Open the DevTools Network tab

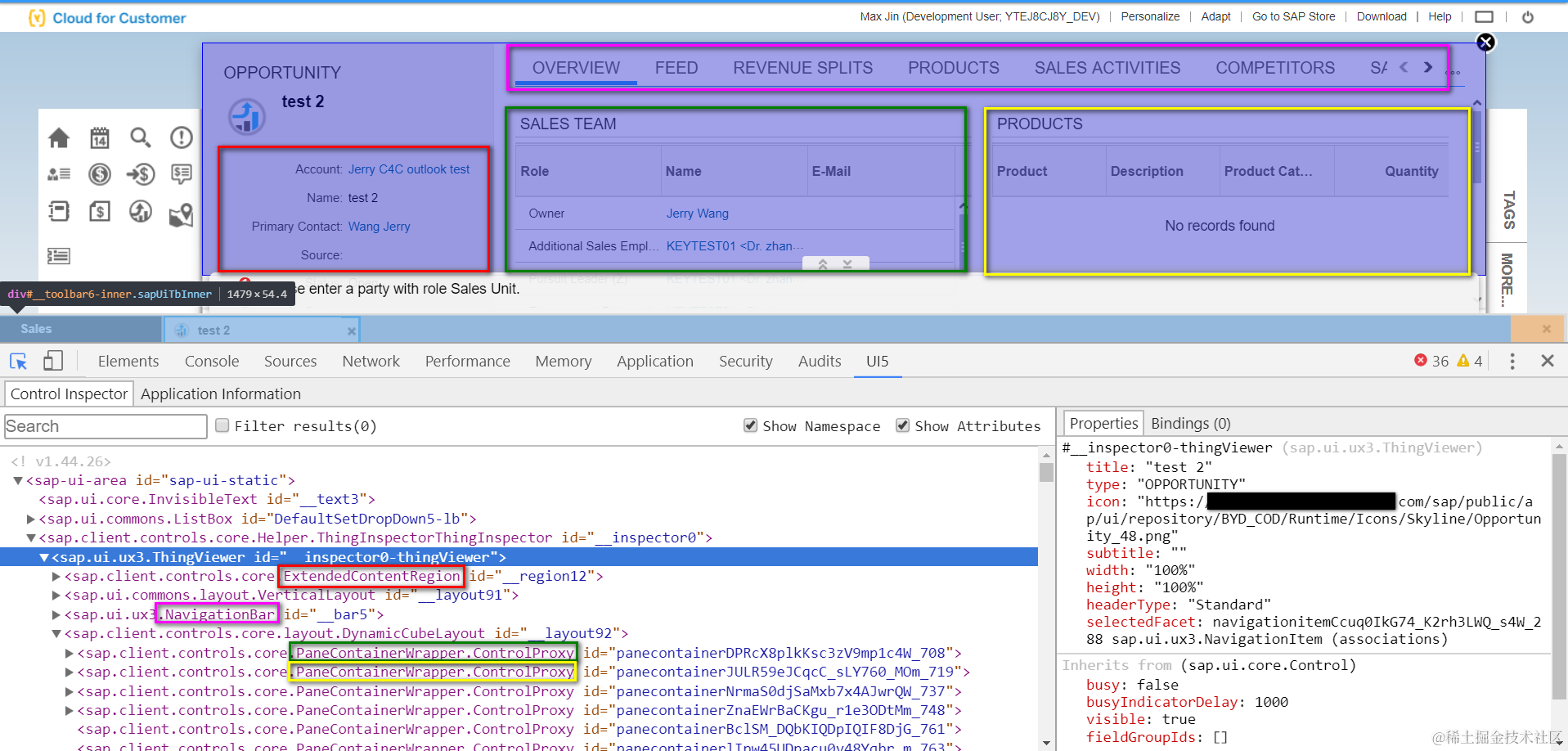click(x=371, y=361)
